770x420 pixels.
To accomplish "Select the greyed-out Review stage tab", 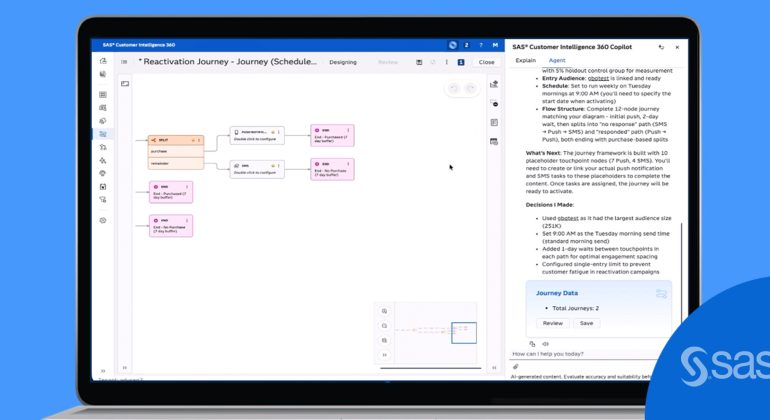I will pyautogui.click(x=387, y=62).
